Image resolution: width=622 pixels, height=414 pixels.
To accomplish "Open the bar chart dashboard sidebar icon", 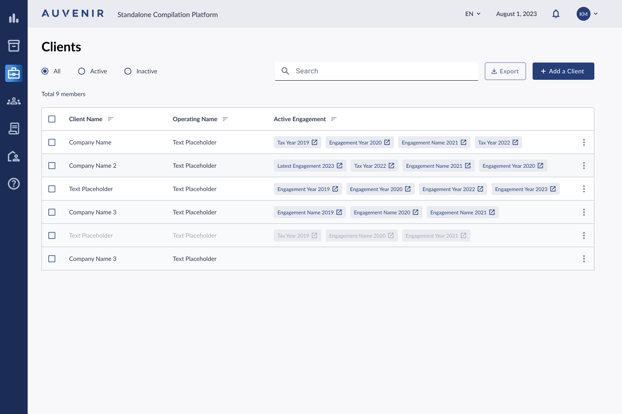I will click(x=13, y=18).
